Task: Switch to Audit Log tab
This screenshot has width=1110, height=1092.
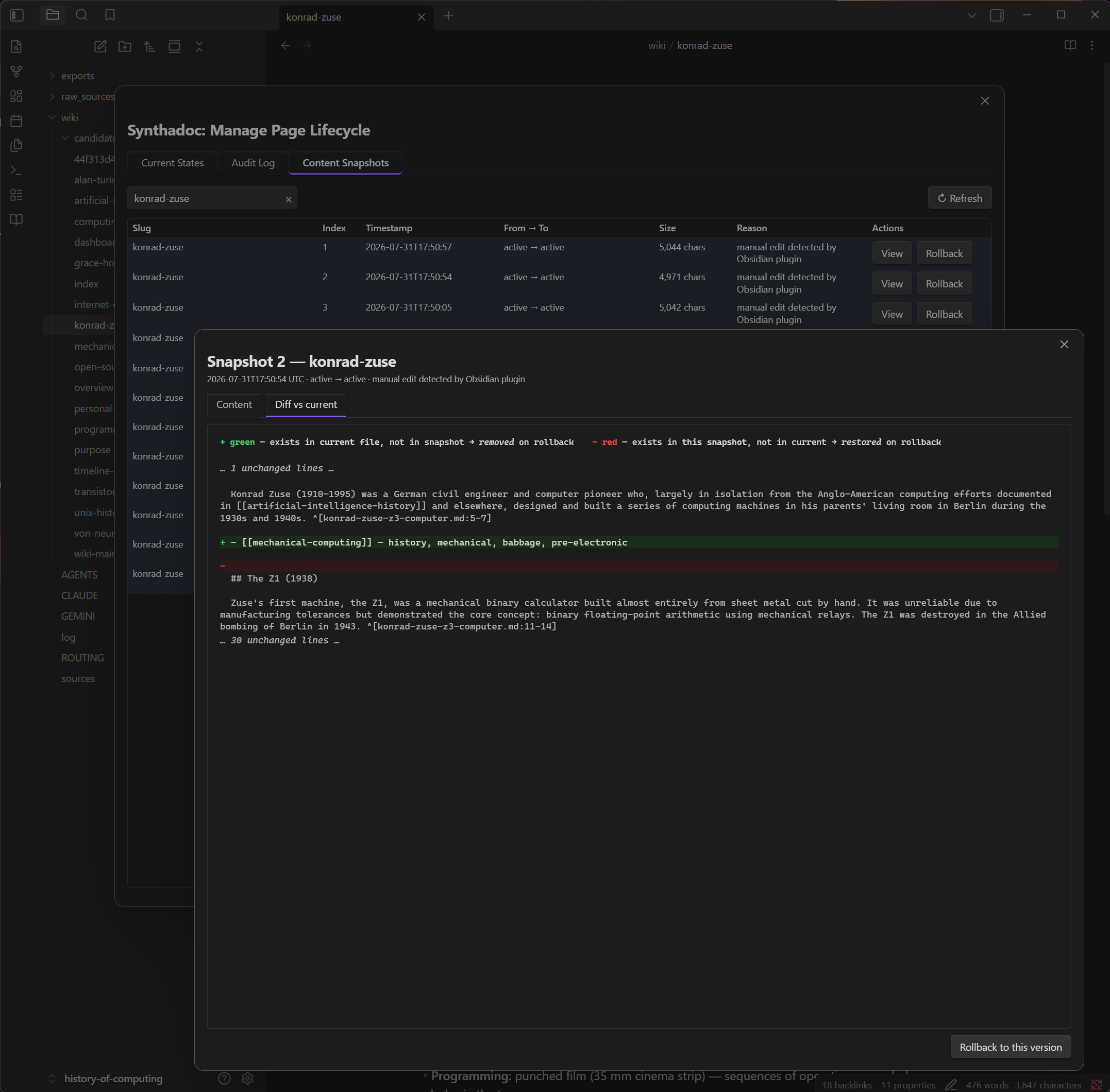Action: click(x=253, y=163)
